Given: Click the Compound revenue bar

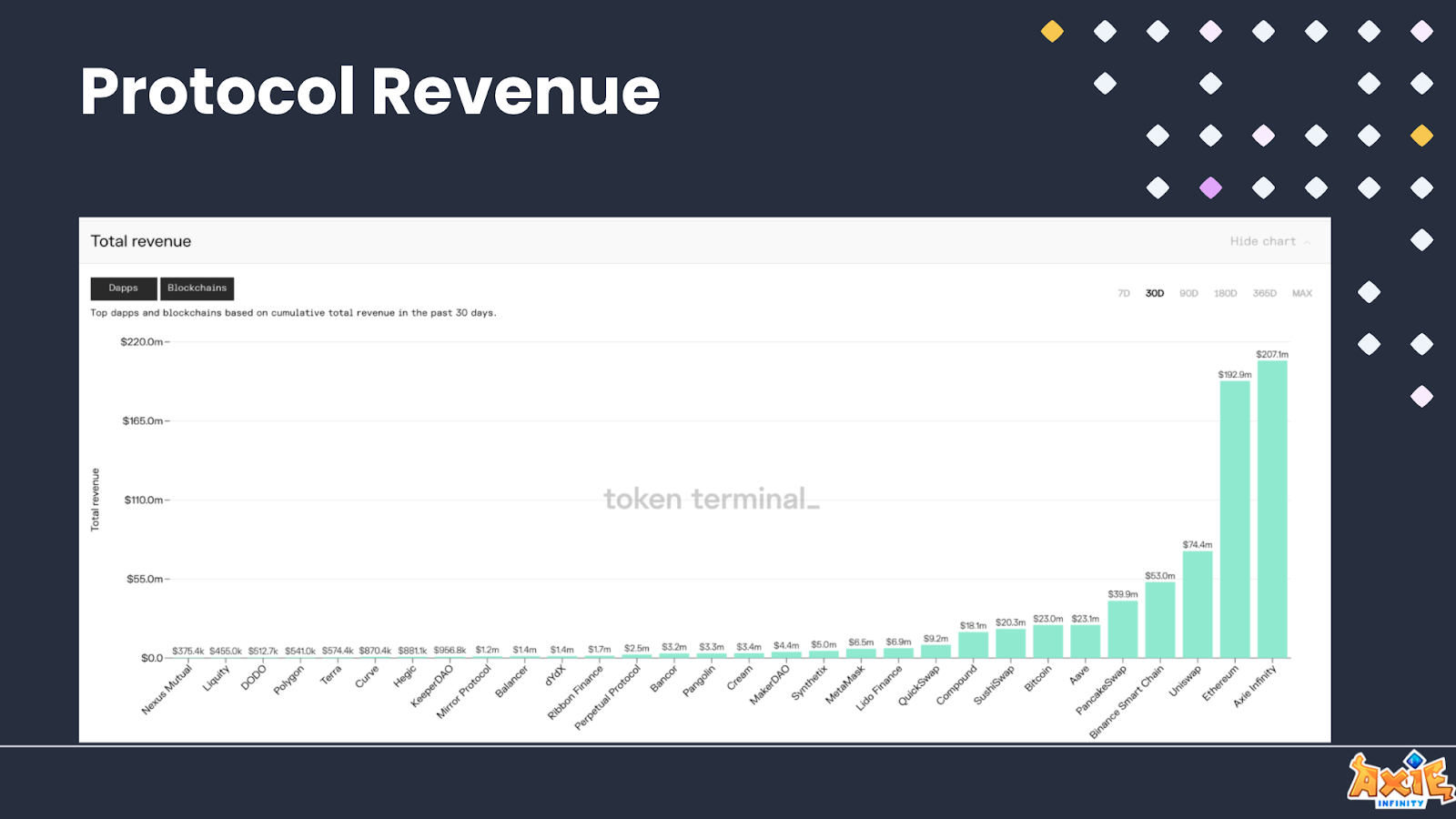Looking at the screenshot, I should (x=974, y=645).
